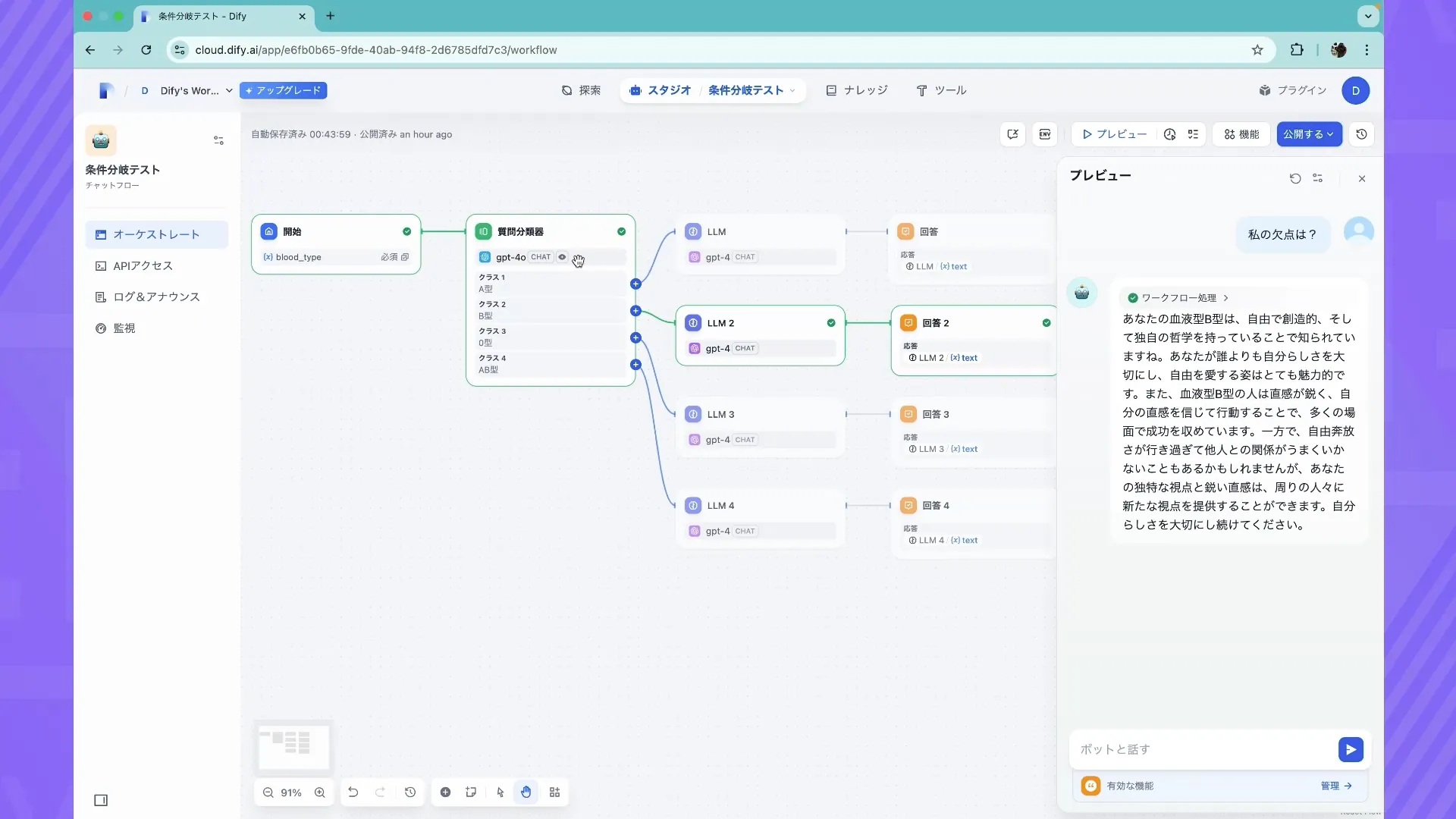Select the pointer mode tool
Viewport: 1456px width, 819px height.
click(500, 792)
